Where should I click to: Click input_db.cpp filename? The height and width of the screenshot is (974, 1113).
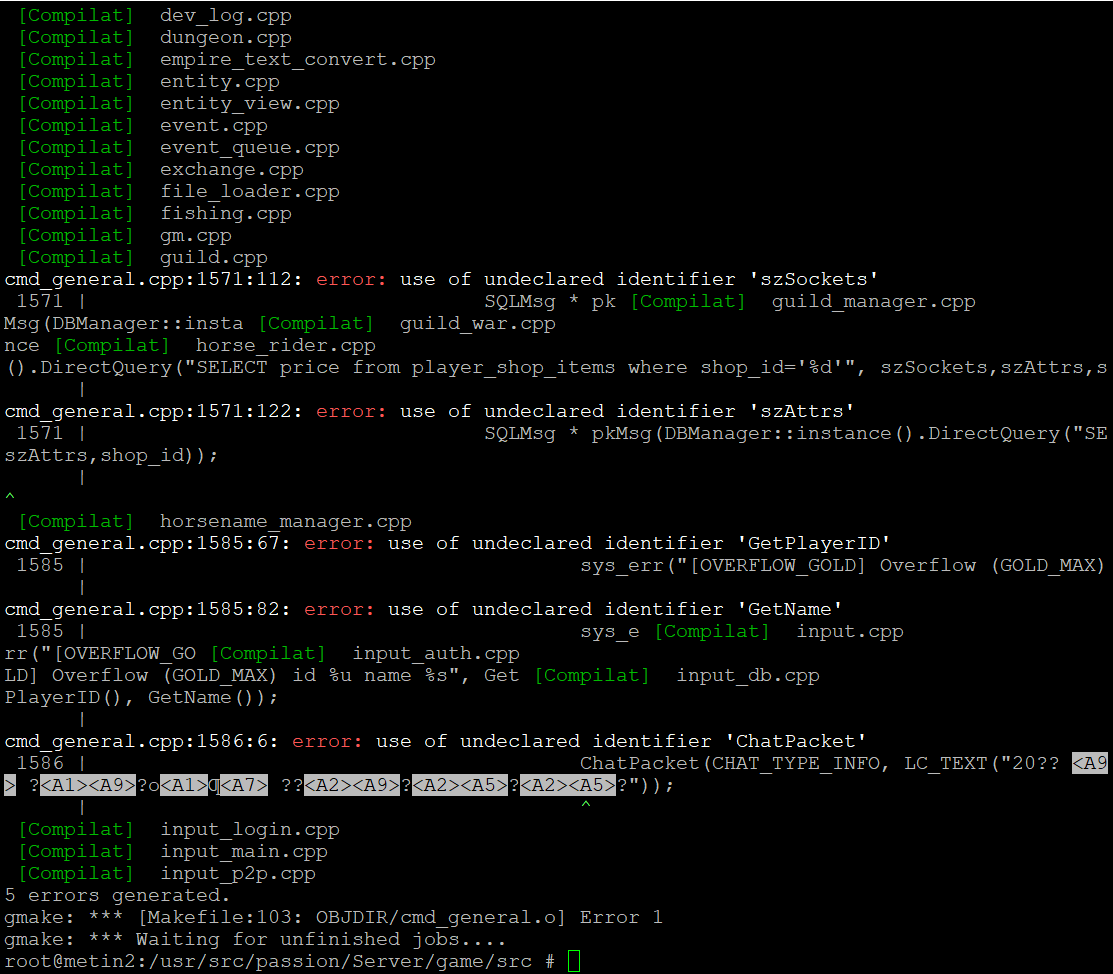(x=747, y=676)
